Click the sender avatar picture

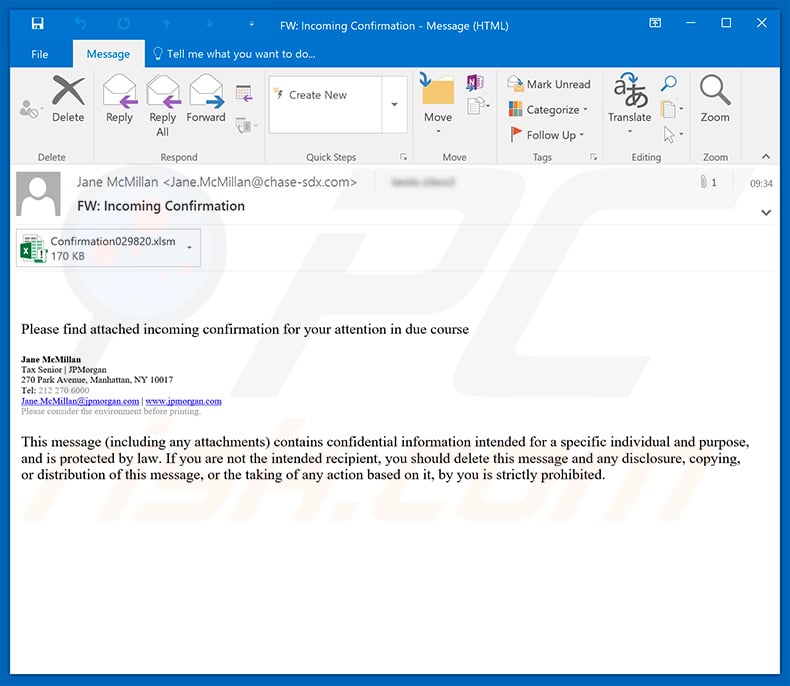tap(38, 194)
